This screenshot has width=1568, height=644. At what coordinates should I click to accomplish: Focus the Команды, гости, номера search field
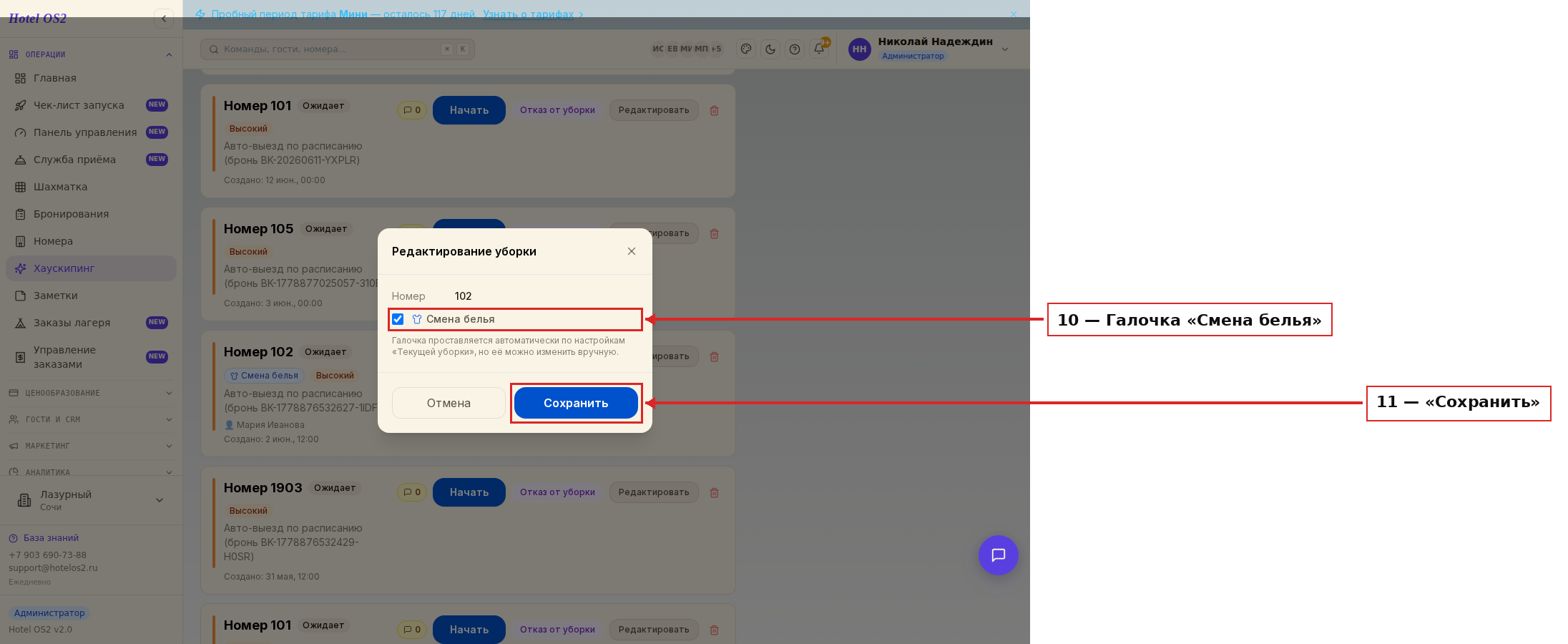tap(338, 49)
